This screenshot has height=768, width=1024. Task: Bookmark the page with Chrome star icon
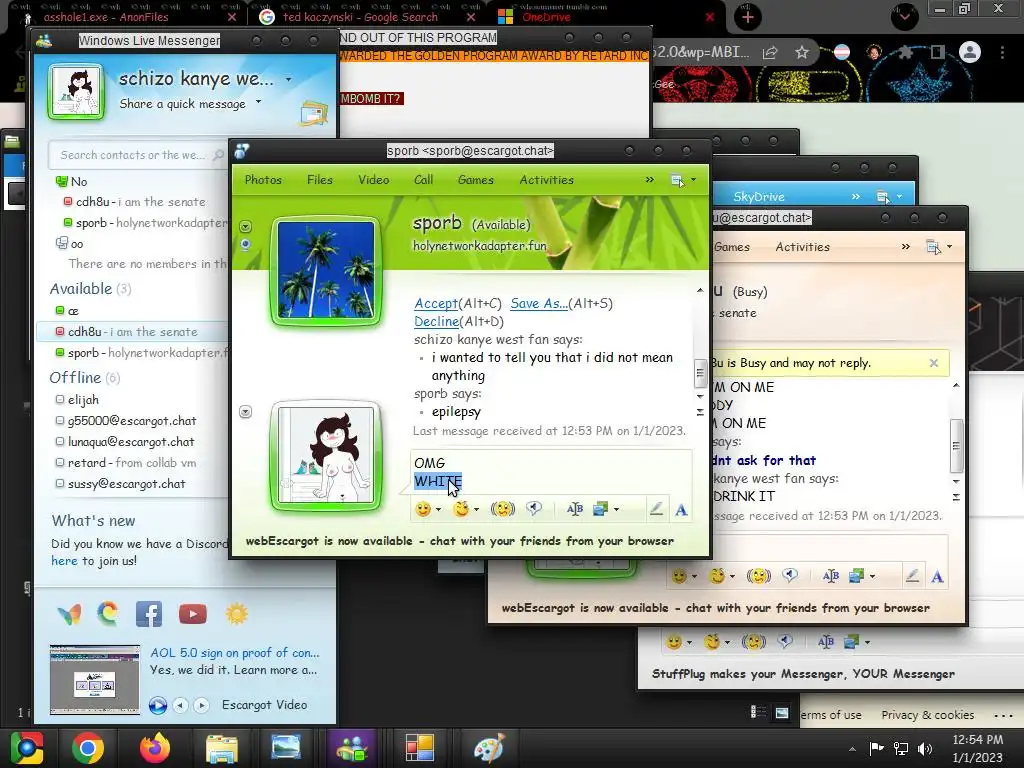tap(802, 52)
